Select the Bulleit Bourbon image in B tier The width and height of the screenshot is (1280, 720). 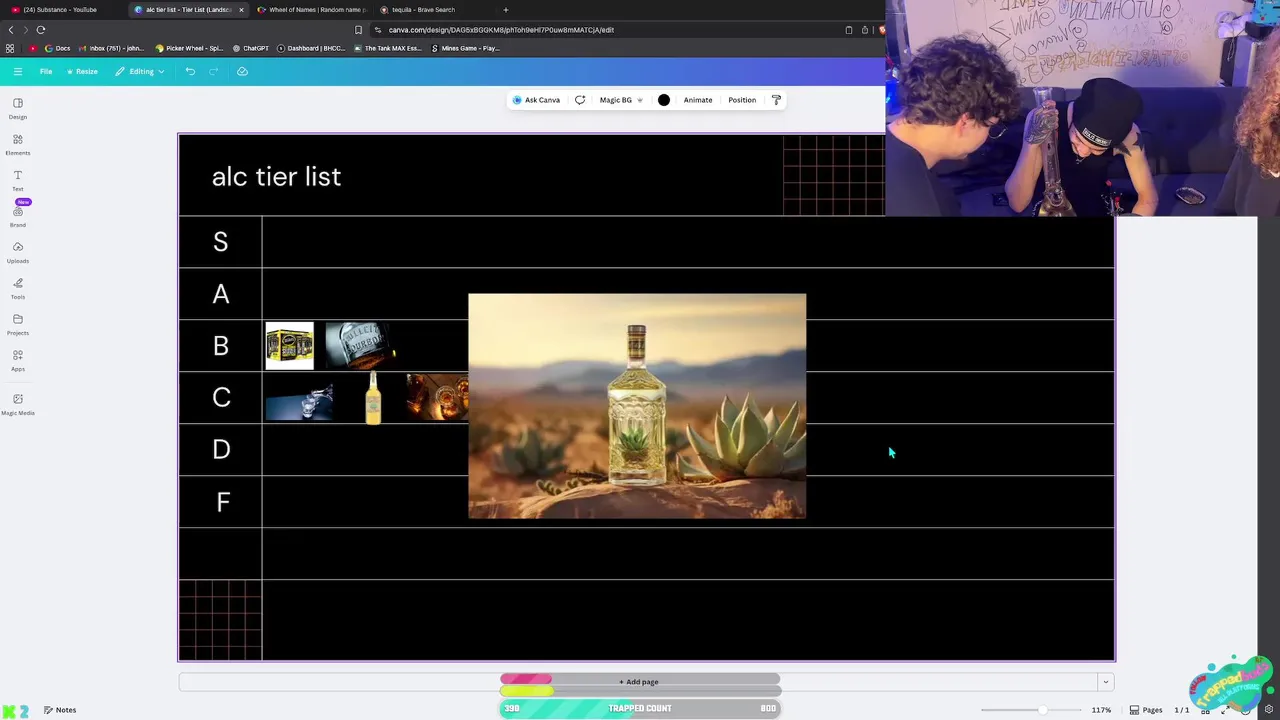(x=360, y=346)
